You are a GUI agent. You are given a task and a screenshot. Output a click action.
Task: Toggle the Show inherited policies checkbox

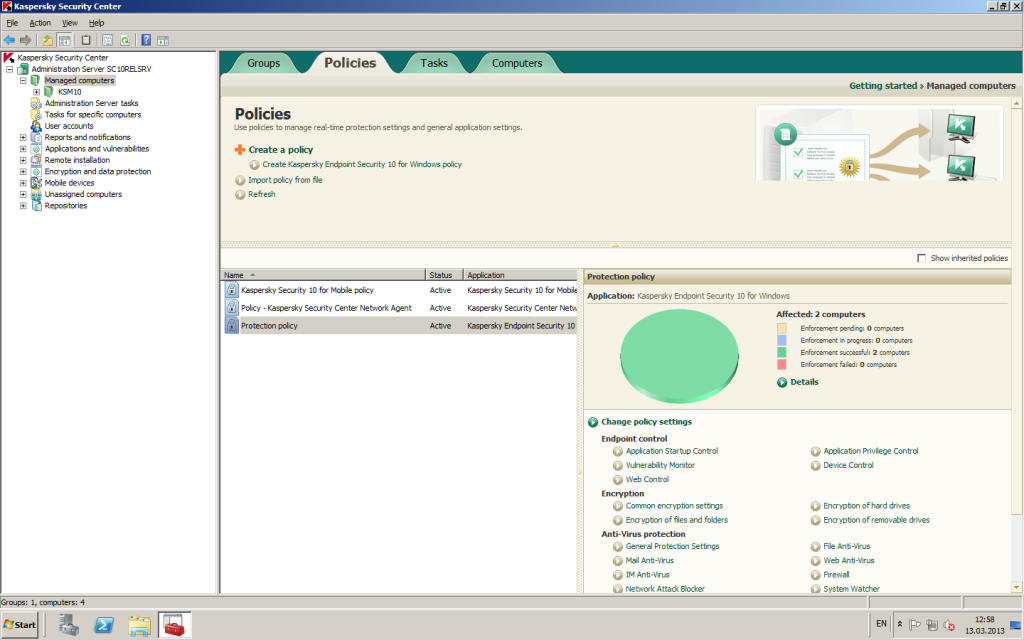coord(921,258)
